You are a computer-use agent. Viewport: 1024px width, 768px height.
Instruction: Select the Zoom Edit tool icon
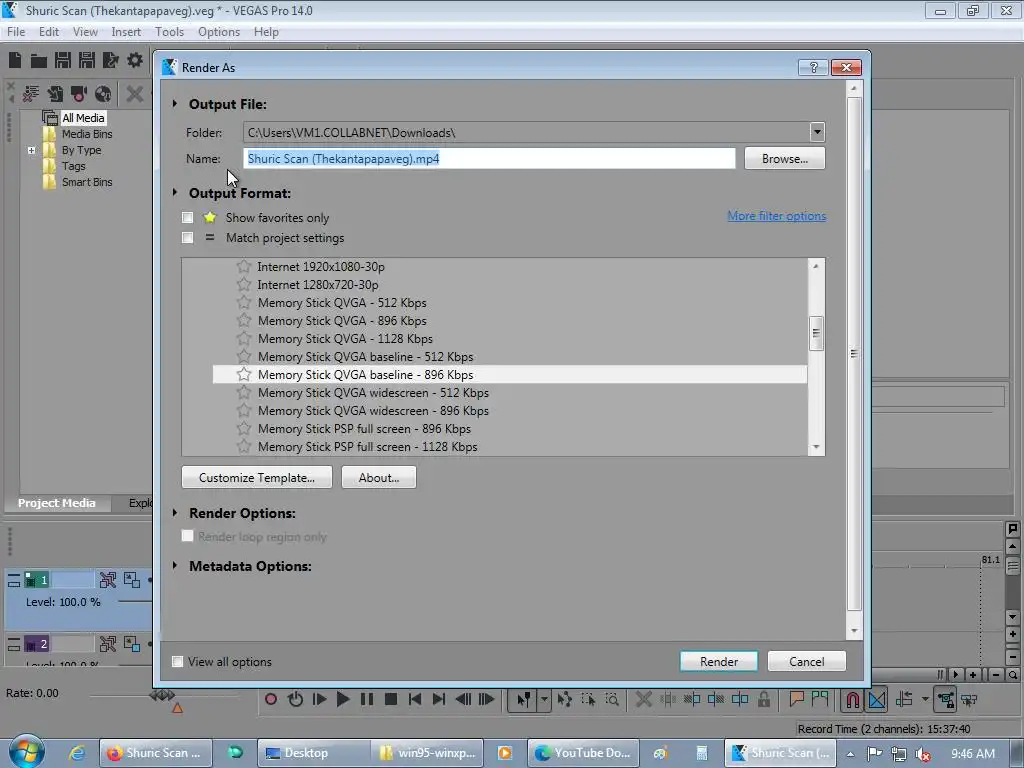click(x=613, y=699)
